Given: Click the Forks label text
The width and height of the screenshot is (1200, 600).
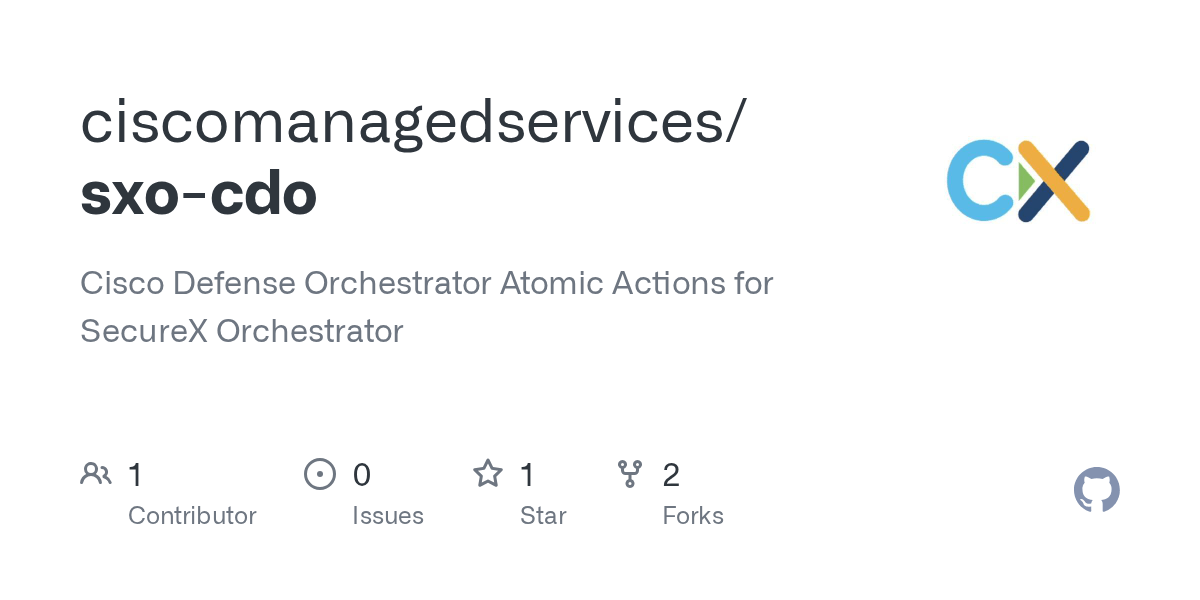Looking at the screenshot, I should pos(693,516).
